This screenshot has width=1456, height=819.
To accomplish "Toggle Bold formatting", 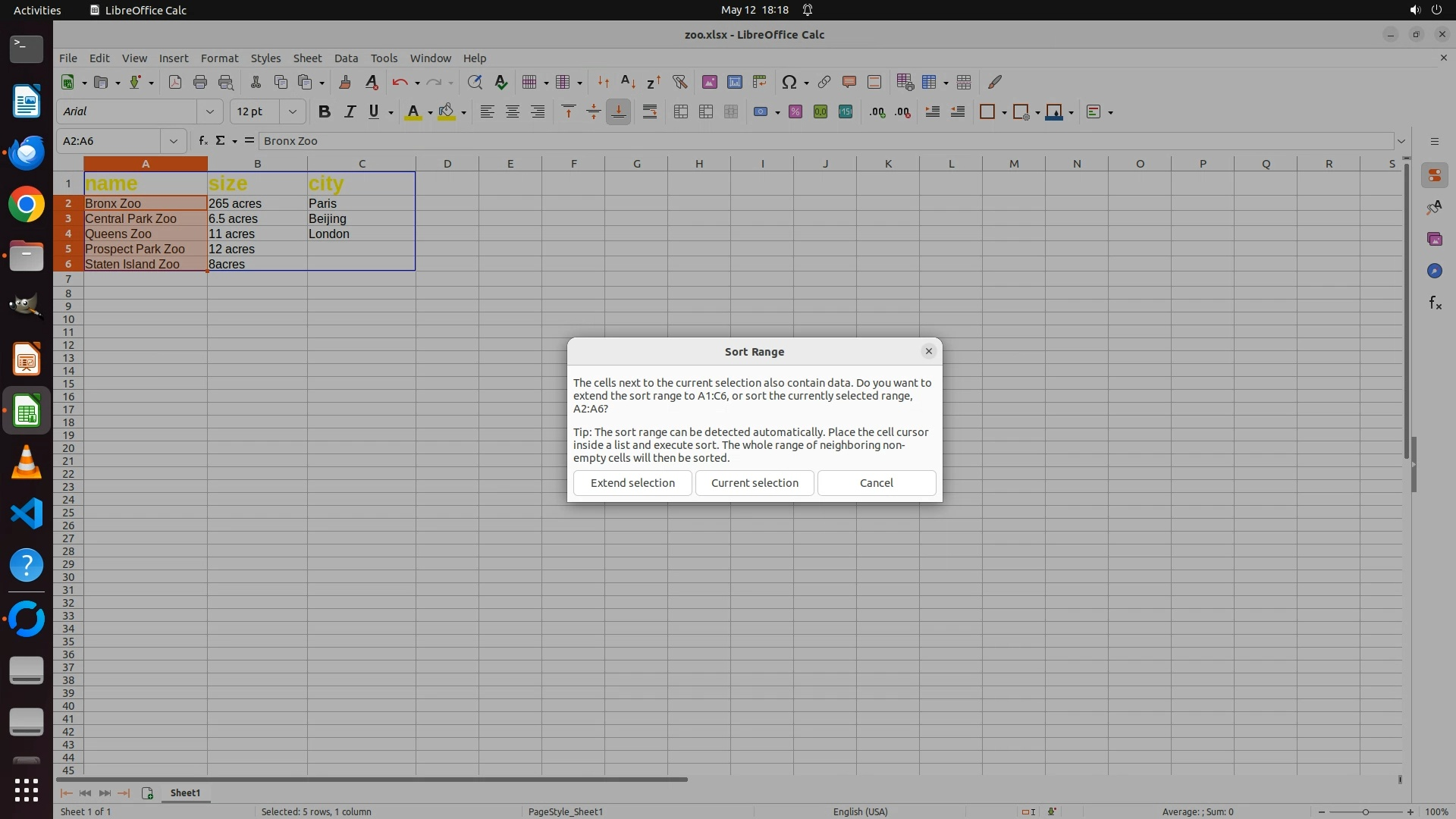I will point(325,111).
